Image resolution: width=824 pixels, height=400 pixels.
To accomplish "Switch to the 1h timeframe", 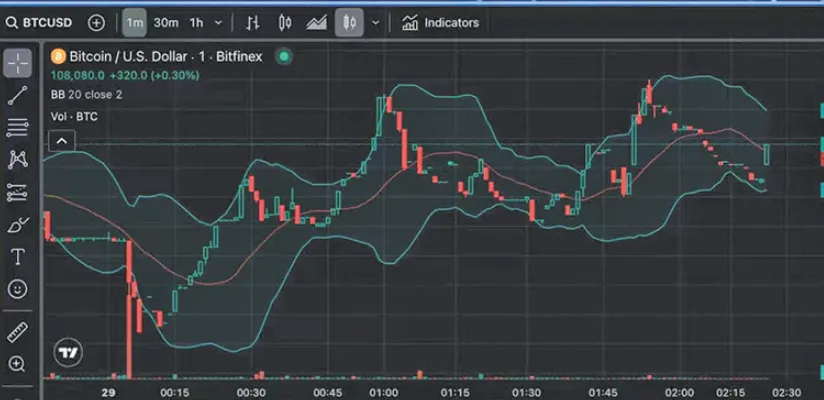I will pyautogui.click(x=196, y=23).
